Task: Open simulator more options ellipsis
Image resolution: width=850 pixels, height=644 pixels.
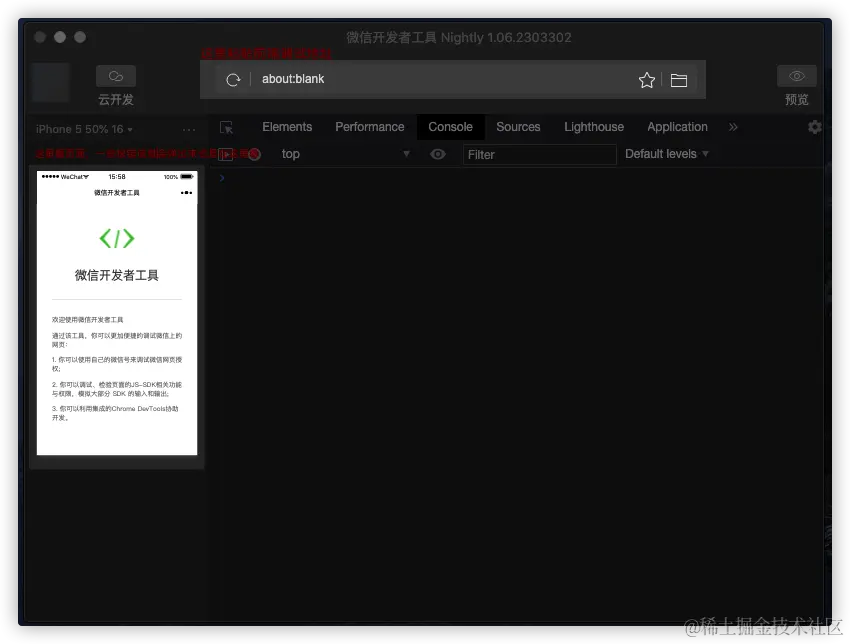Action: (x=189, y=130)
